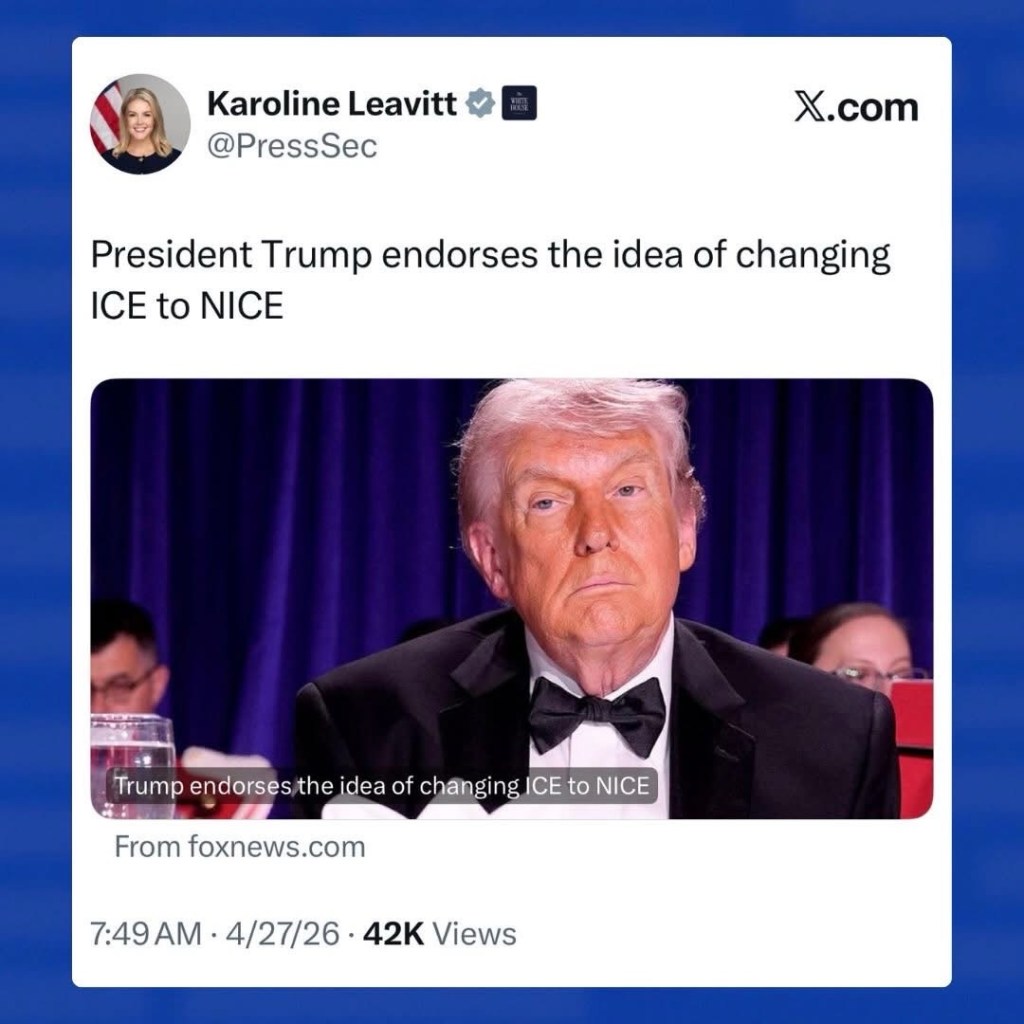Click the black bow tie in the photo
The image size is (1024, 1024).
[597, 716]
